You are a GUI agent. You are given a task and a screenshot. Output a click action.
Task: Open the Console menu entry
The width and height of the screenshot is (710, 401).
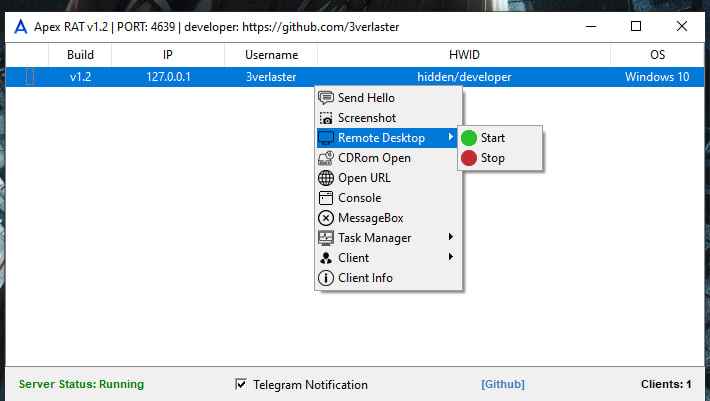(x=389, y=198)
